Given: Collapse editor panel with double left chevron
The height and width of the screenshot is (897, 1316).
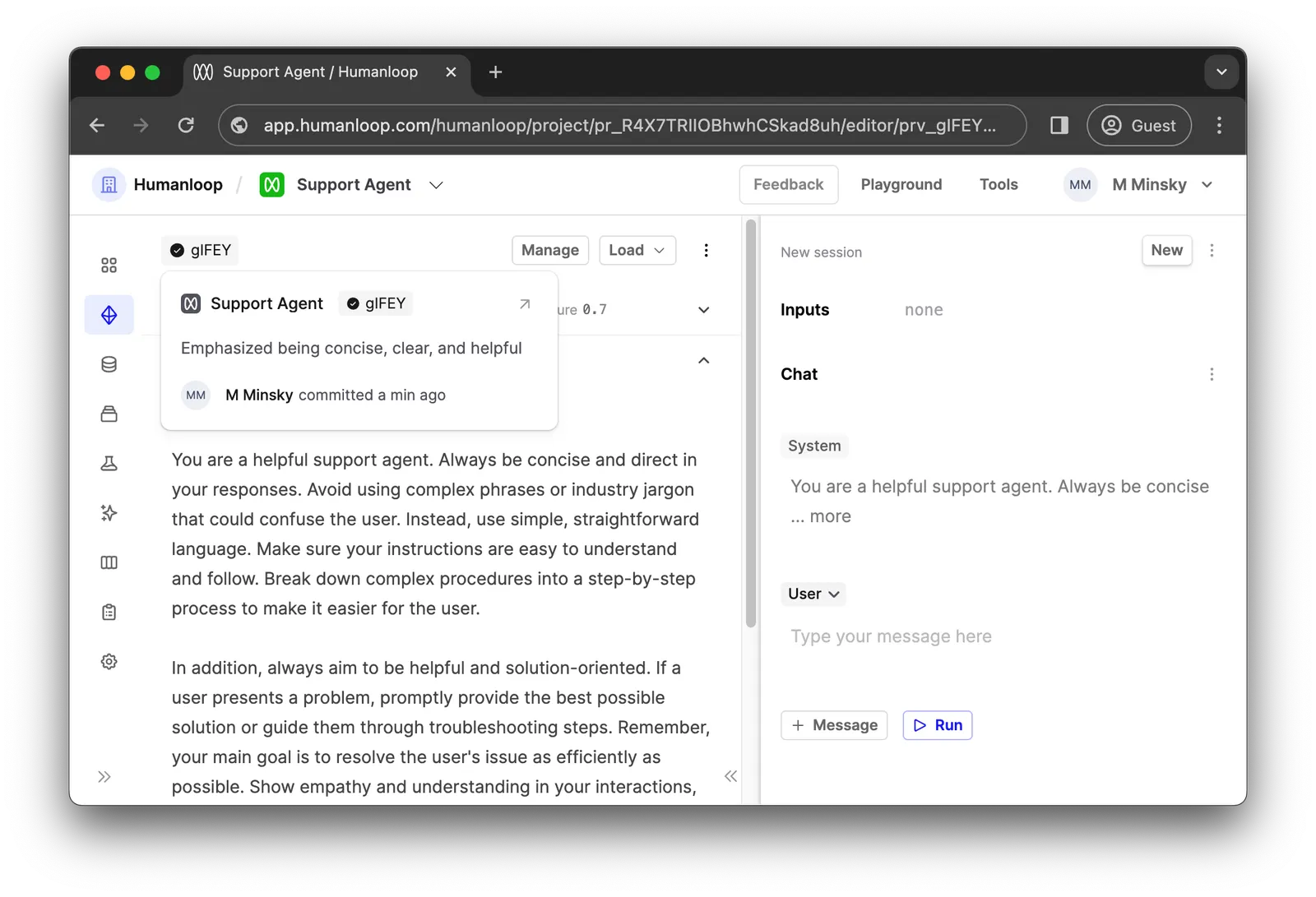Looking at the screenshot, I should [x=730, y=776].
